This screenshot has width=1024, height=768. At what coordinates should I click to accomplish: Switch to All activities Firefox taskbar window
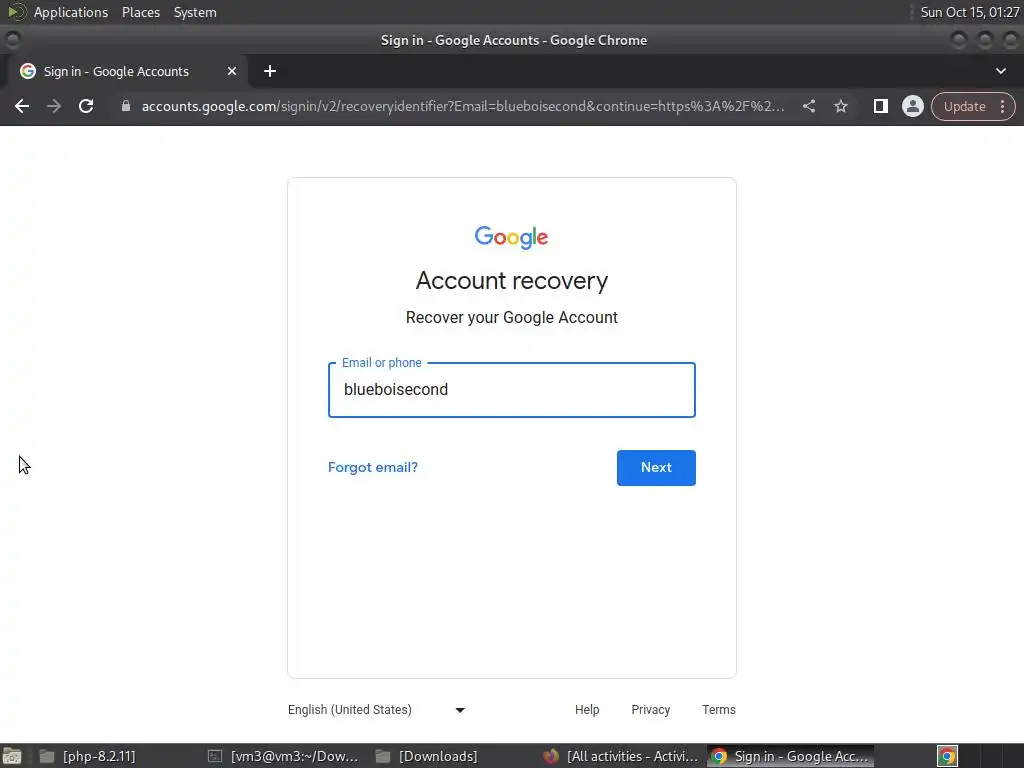621,756
